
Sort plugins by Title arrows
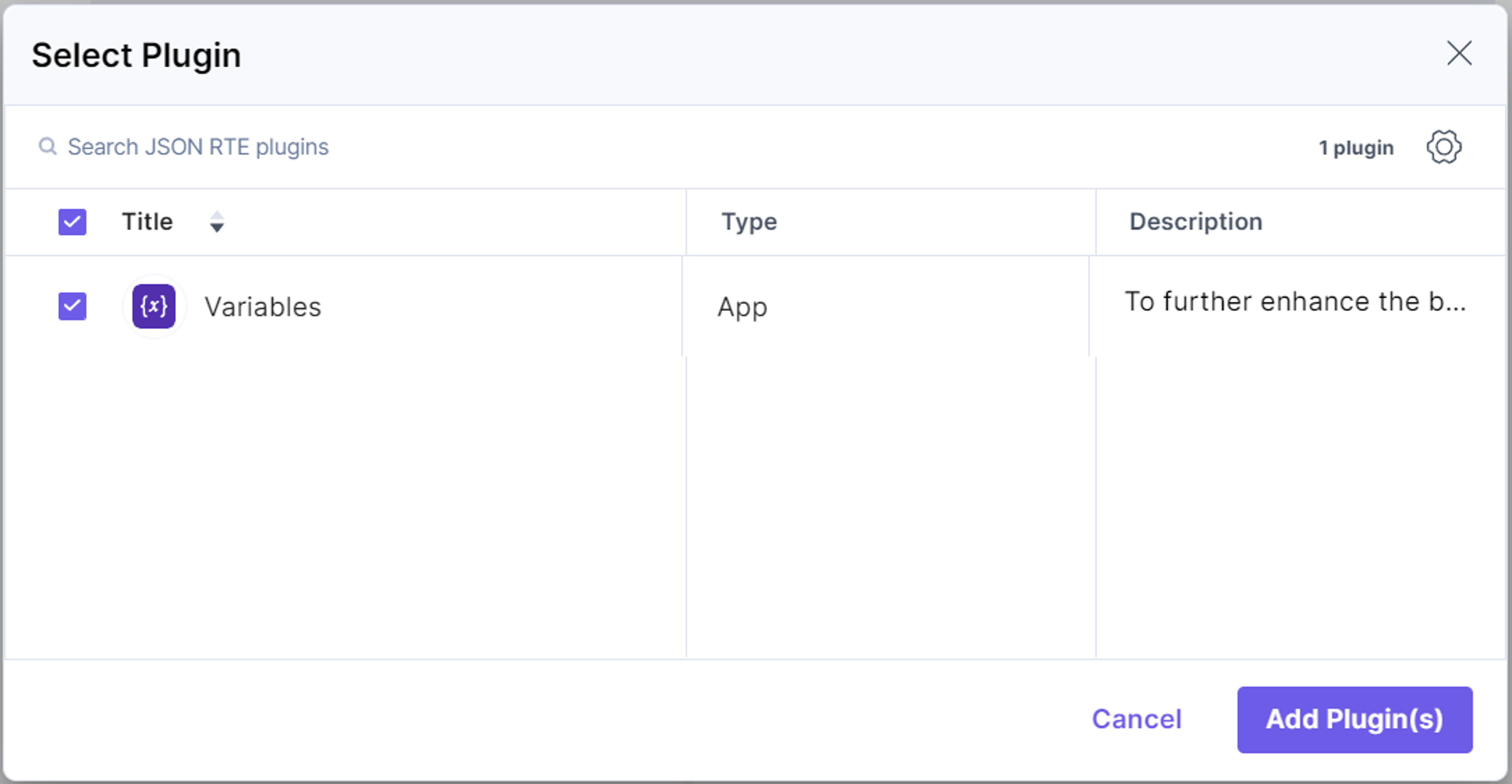tap(217, 222)
